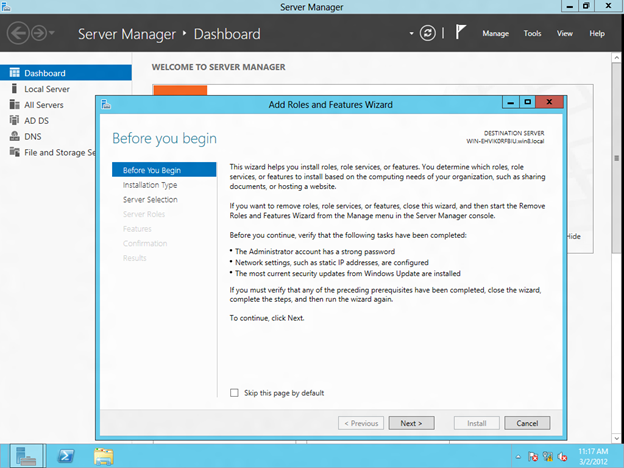Click the Next button in wizard
Image resolution: width=624 pixels, height=468 pixels.
pos(410,423)
